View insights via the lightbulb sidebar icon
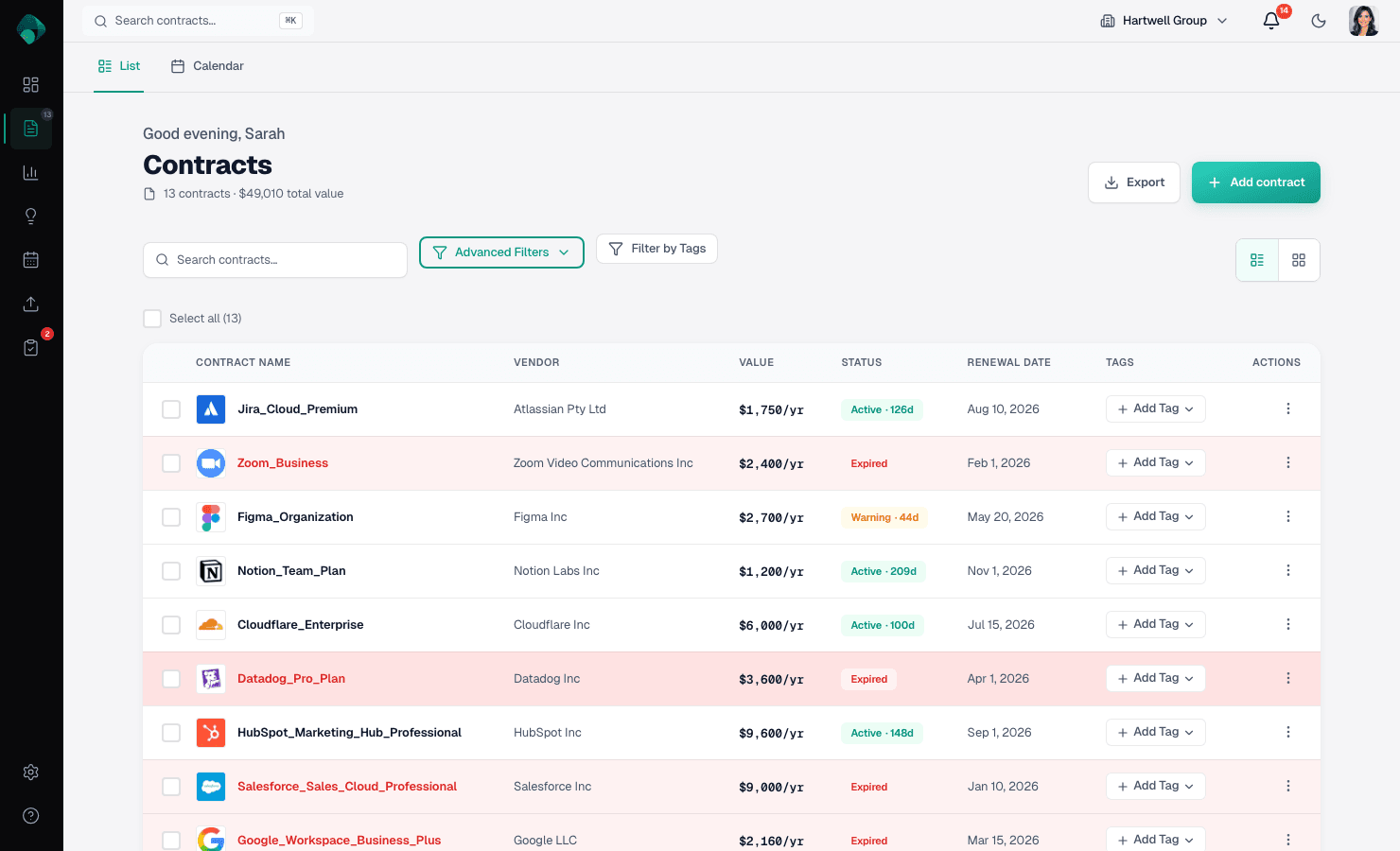The image size is (1400, 851). click(30, 216)
